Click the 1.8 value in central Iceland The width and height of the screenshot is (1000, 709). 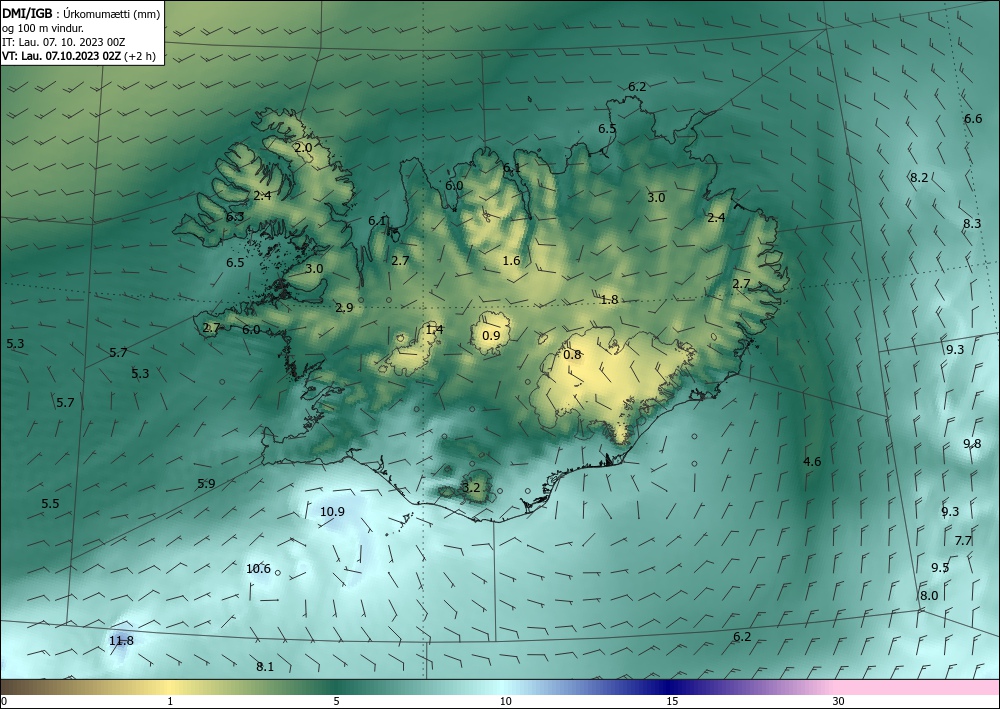610,300
